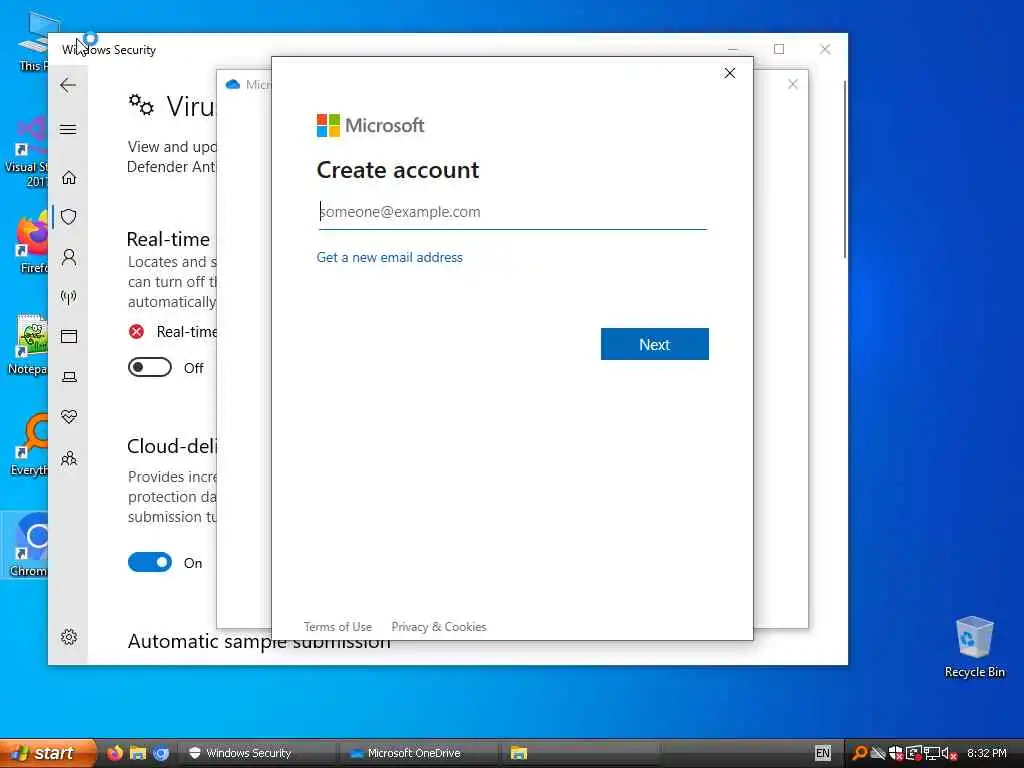Click the Windows Security vertical scrollbar
Viewport: 1024px width, 768px height.
coord(844,170)
